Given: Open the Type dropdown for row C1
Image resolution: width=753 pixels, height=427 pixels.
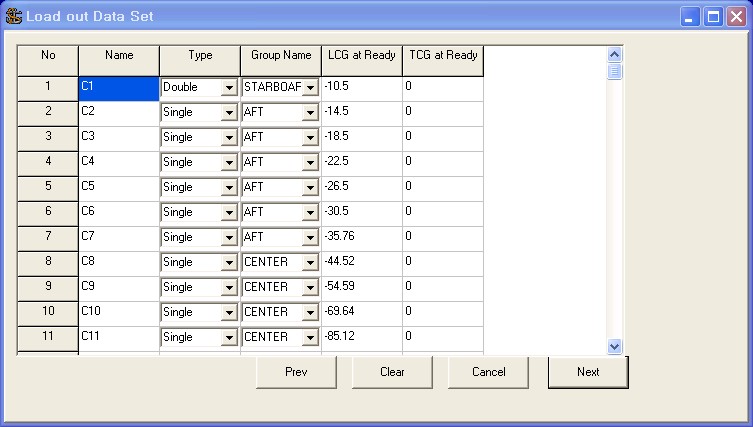Looking at the screenshot, I should point(229,88).
